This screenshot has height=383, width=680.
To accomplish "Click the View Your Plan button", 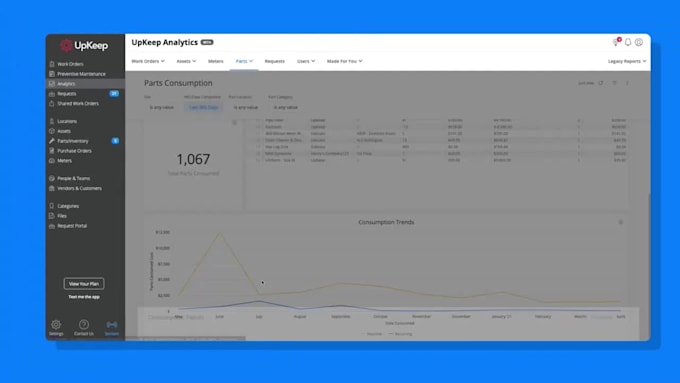I will 84,284.
